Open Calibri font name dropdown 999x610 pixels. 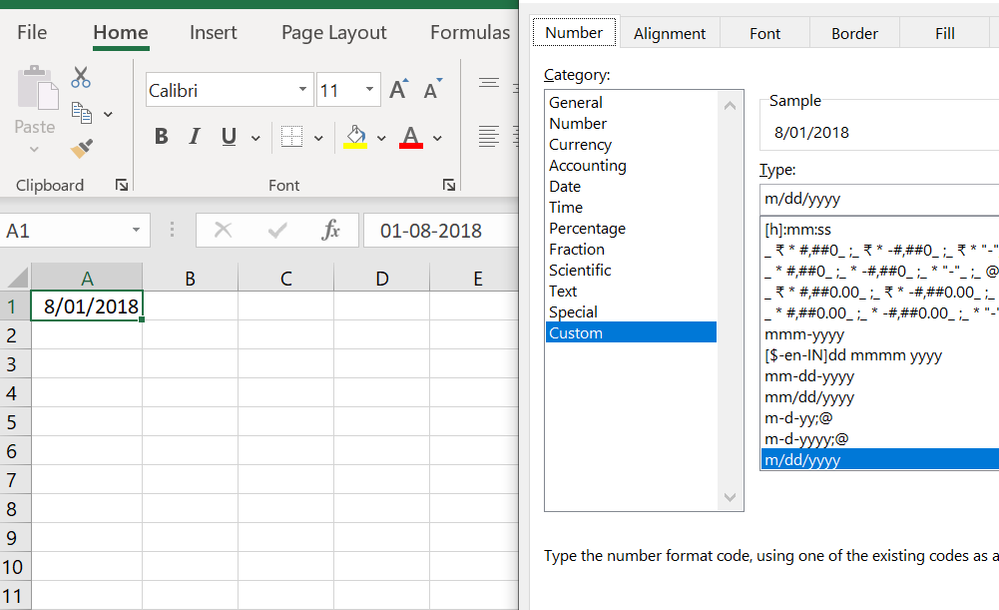point(303,89)
